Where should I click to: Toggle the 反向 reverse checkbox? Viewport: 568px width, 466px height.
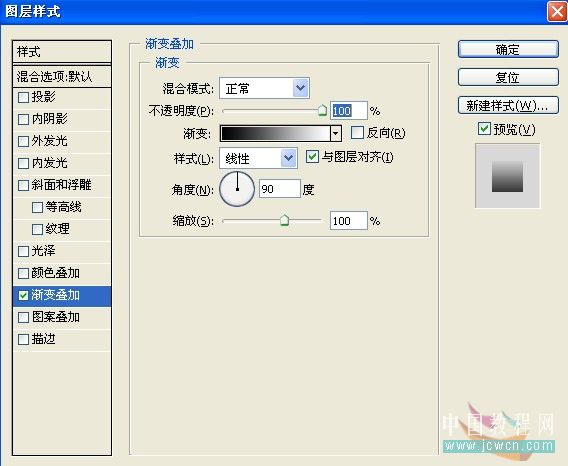pos(357,133)
